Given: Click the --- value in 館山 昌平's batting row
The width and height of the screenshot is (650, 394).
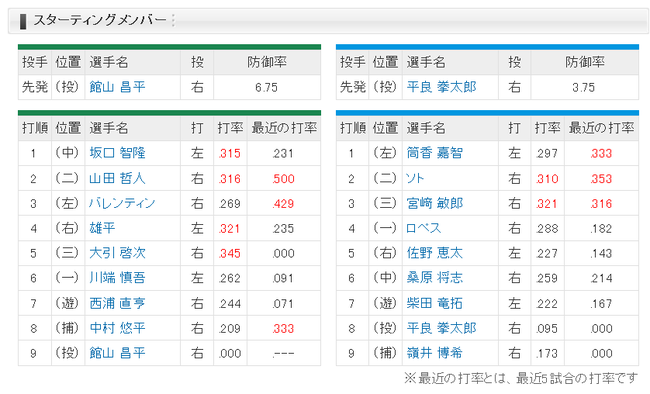Looking at the screenshot, I should (284, 354).
